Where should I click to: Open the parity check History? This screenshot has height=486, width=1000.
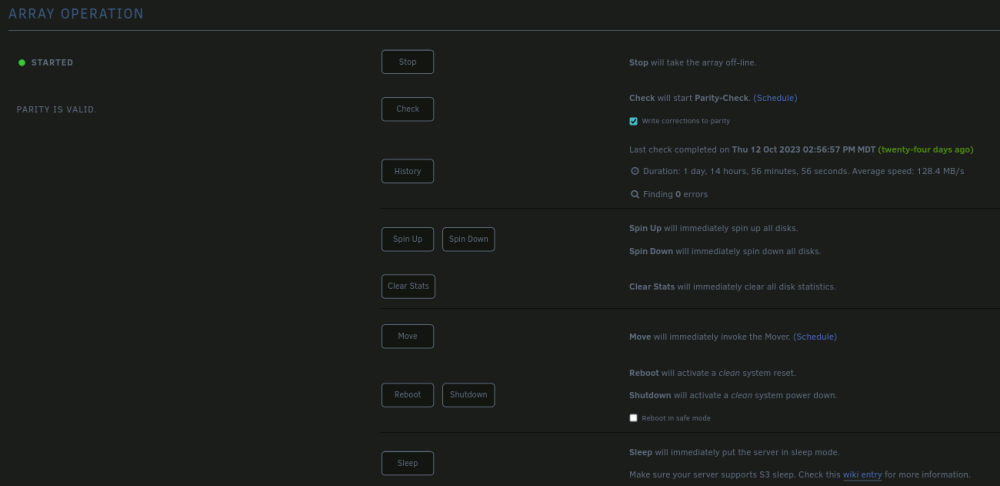[x=408, y=171]
